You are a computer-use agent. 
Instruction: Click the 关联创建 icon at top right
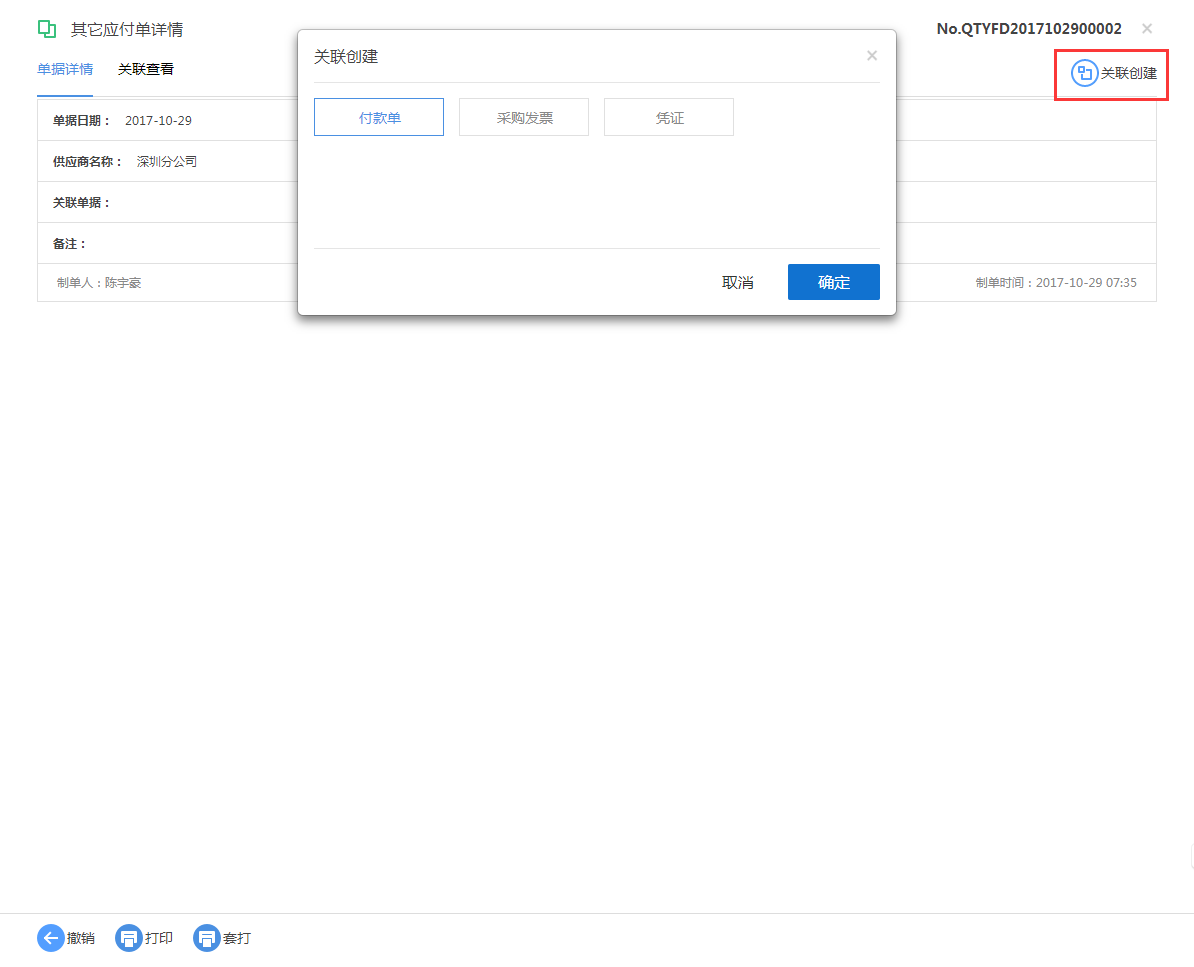[x=1084, y=73]
